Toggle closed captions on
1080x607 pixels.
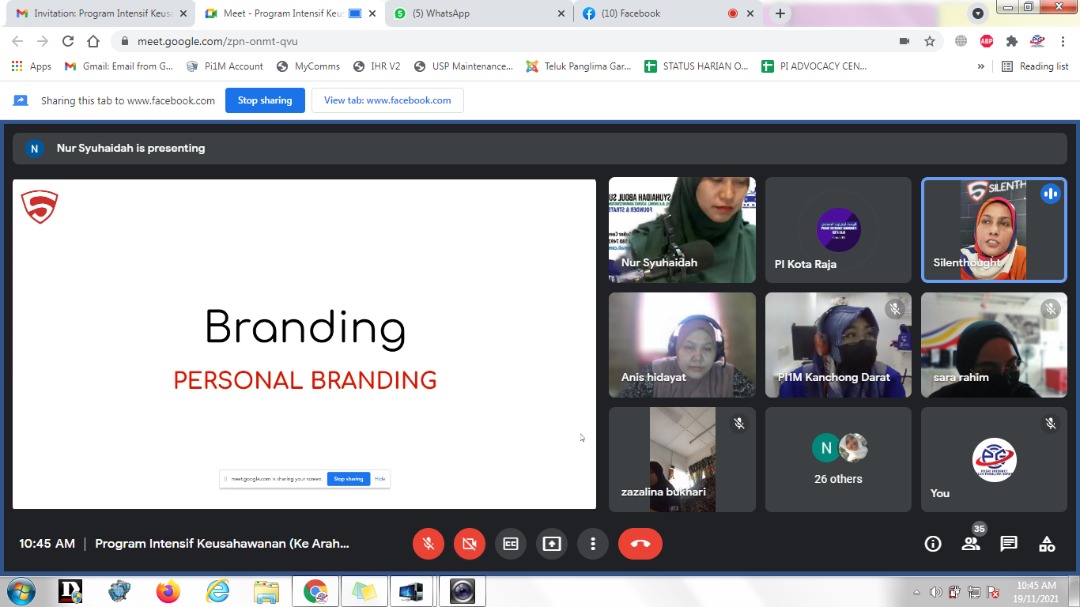click(x=510, y=544)
